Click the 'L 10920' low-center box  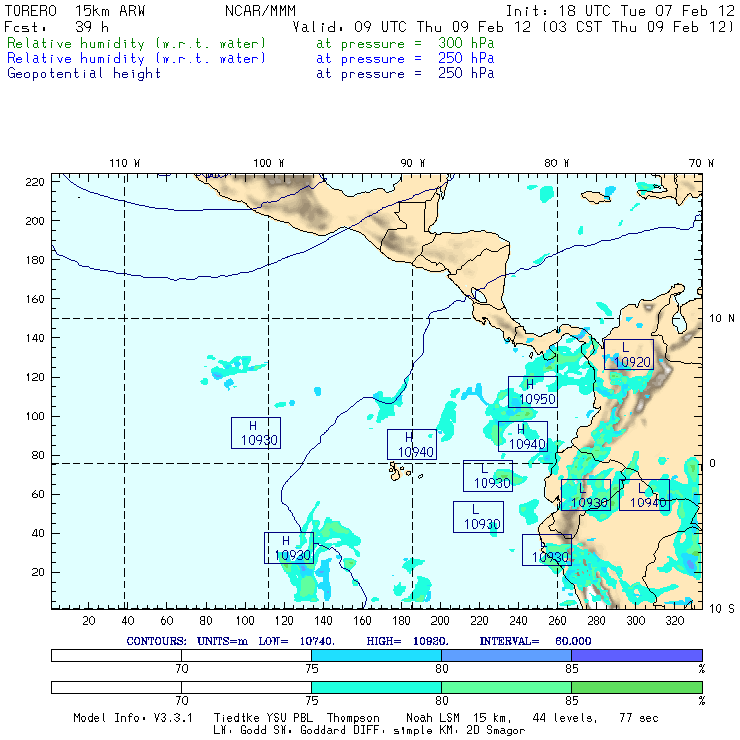(x=629, y=354)
